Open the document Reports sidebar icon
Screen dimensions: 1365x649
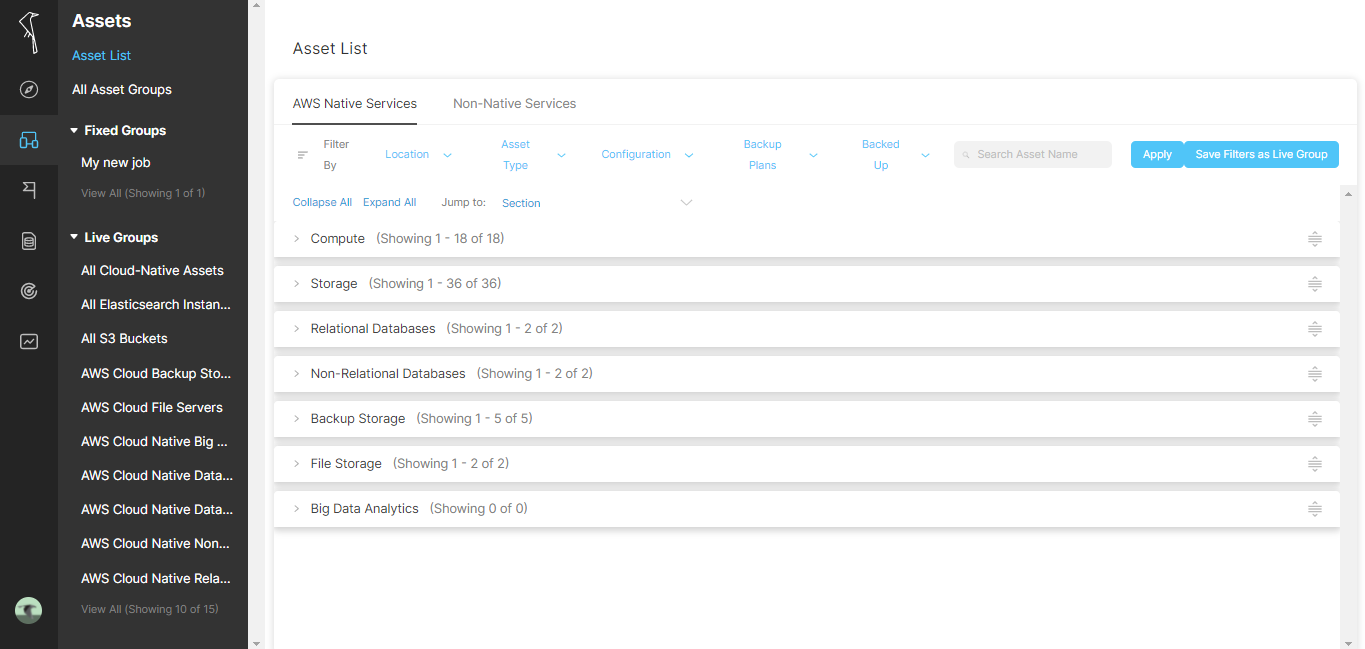coord(29,241)
